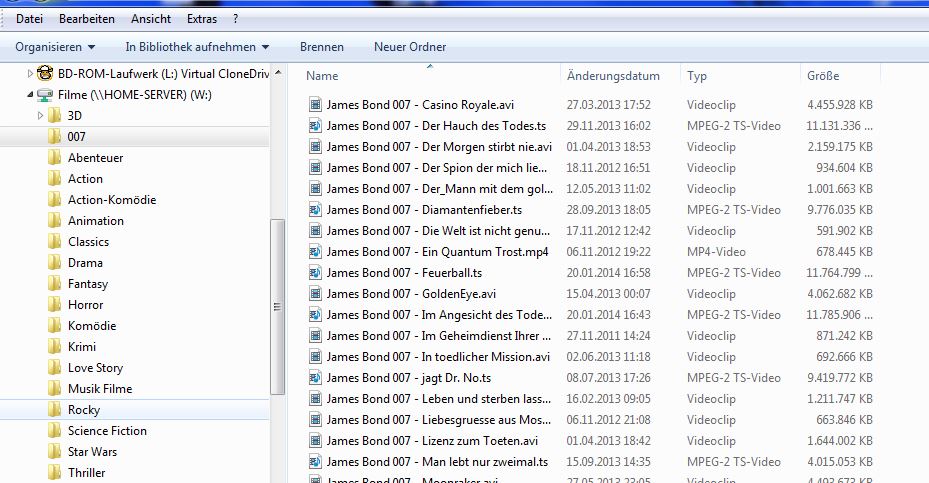This screenshot has height=483, width=929.
Task: Click the Brennen button
Action: click(321, 47)
